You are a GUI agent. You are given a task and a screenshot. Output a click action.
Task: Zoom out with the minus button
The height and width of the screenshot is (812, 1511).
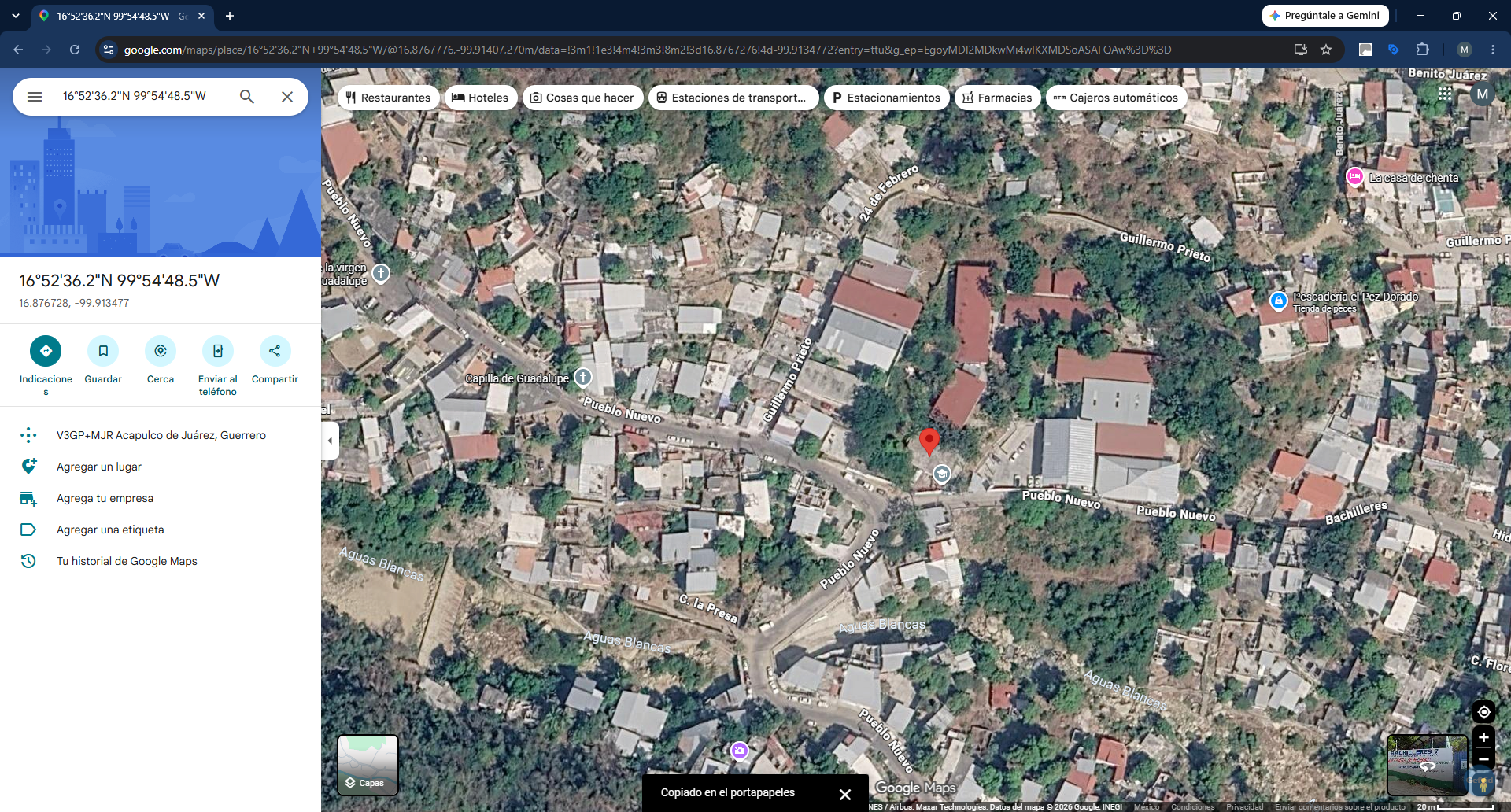pyautogui.click(x=1483, y=759)
